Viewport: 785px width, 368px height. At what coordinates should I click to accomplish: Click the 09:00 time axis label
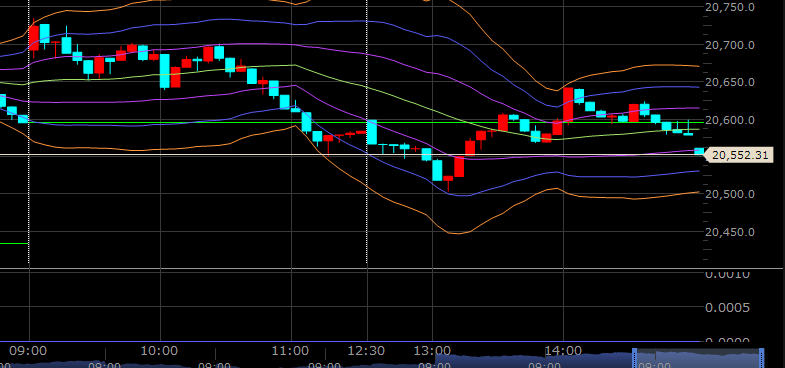(x=29, y=350)
